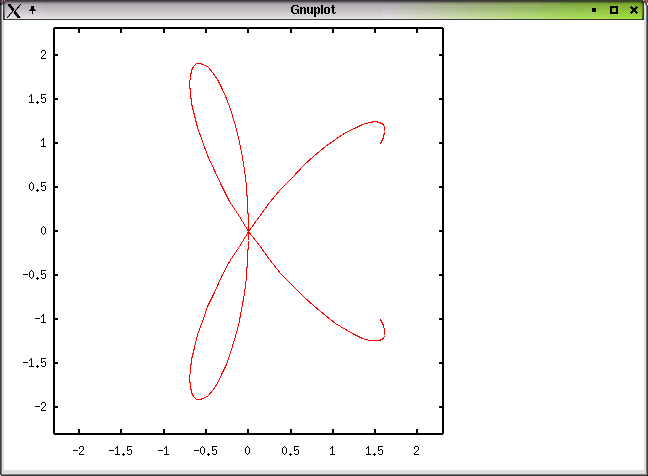Click the y-axis tick label -2
This screenshot has width=648, height=476.
coord(40,407)
